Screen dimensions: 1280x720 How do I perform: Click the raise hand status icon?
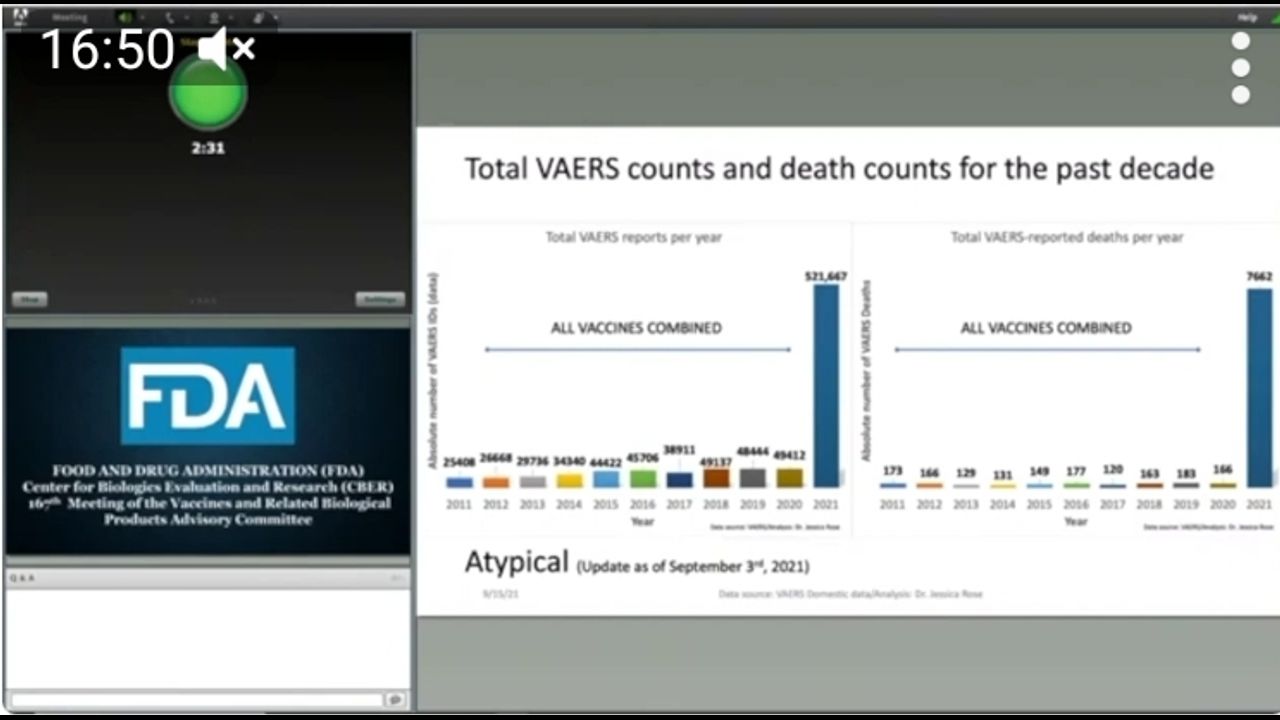[258, 17]
